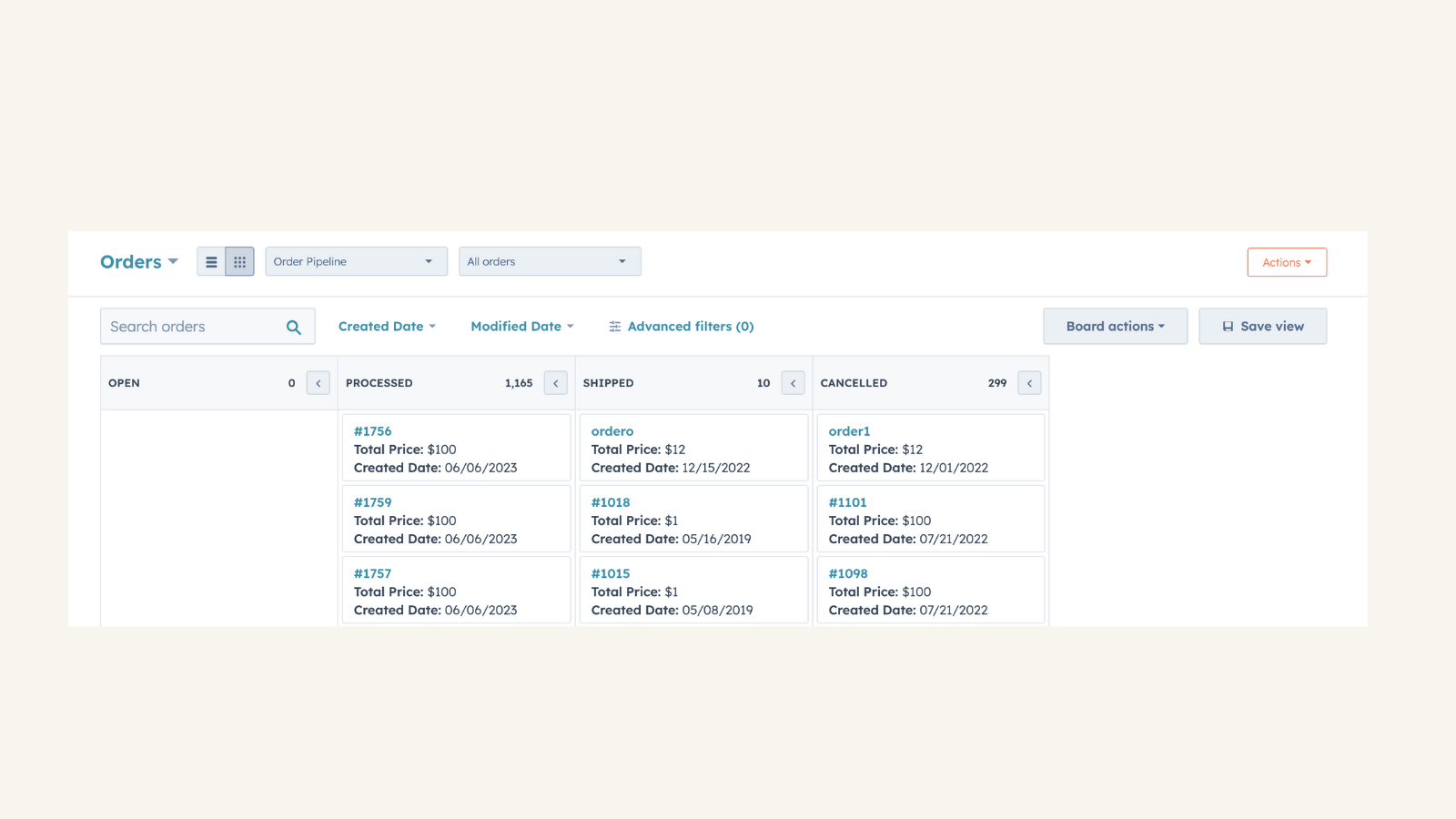Click the search magnifier icon
1456x819 pixels.
(293, 326)
